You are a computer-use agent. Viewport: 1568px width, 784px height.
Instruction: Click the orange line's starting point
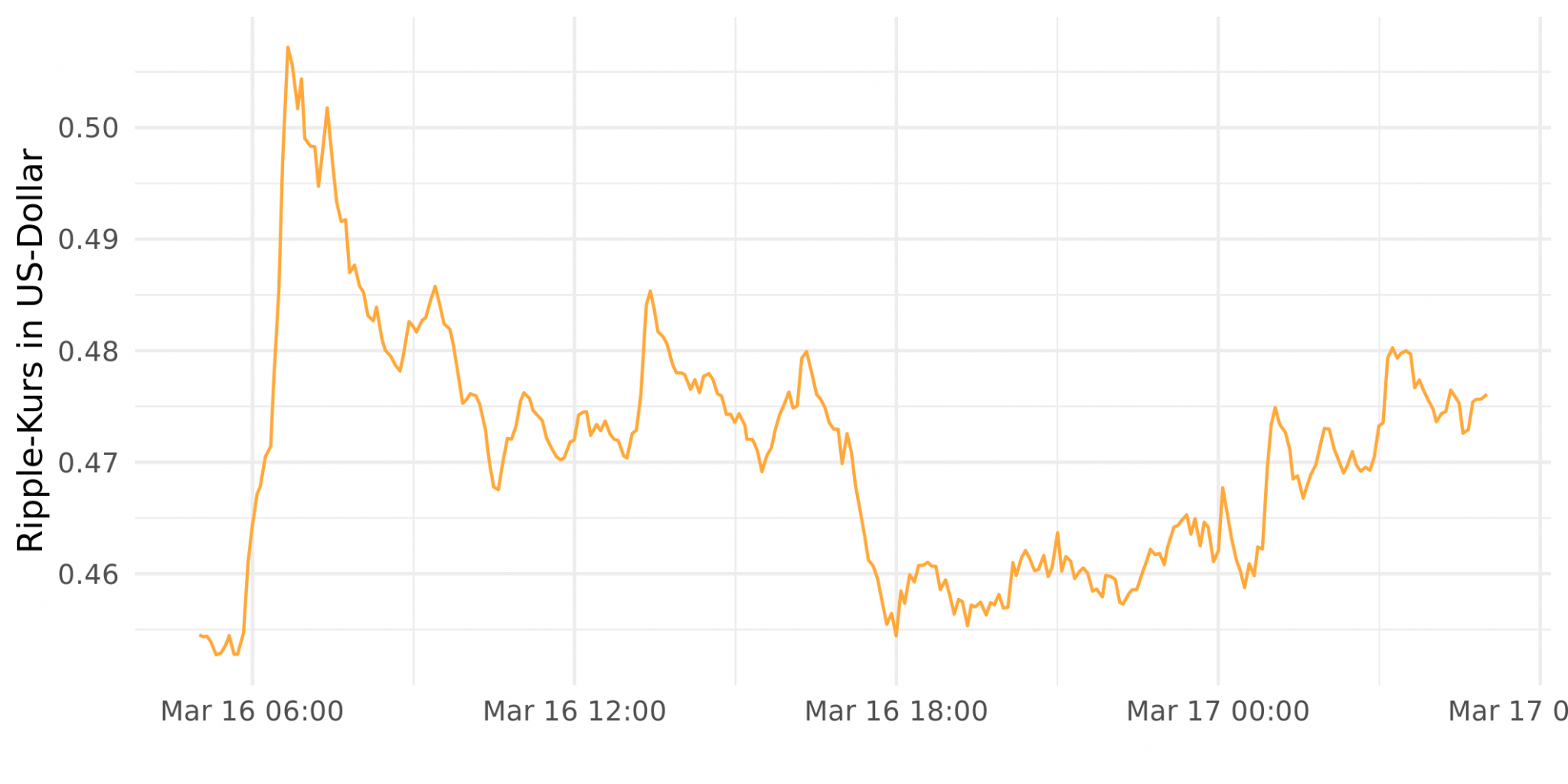(200, 635)
